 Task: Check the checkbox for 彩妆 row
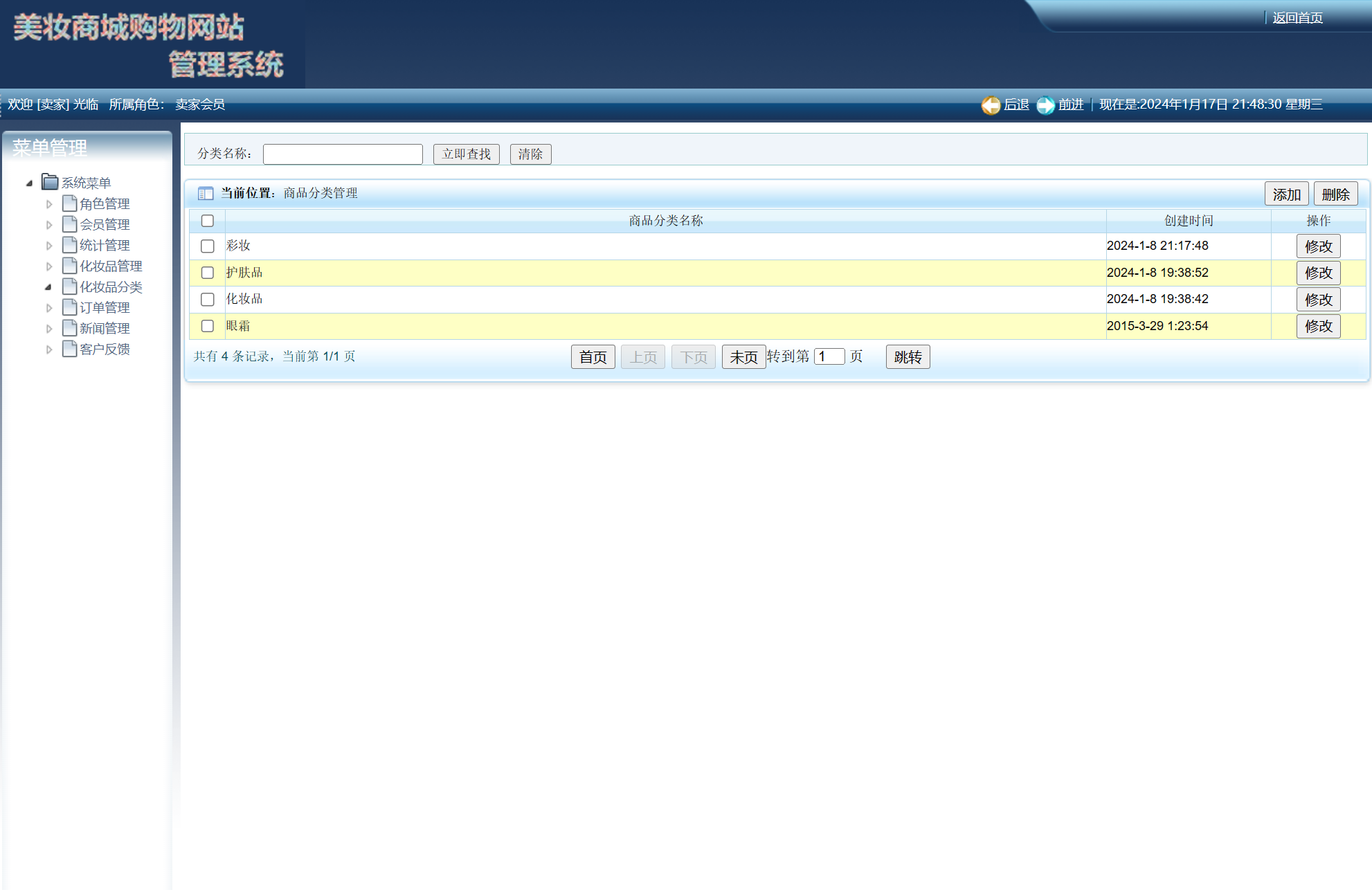coord(208,246)
